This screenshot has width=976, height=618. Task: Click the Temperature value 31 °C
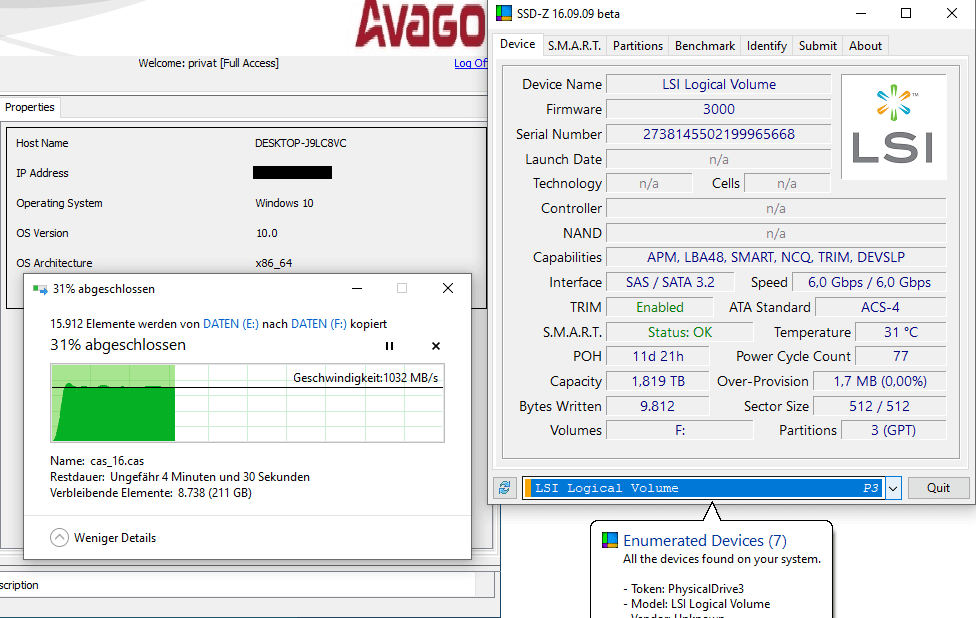[901, 332]
